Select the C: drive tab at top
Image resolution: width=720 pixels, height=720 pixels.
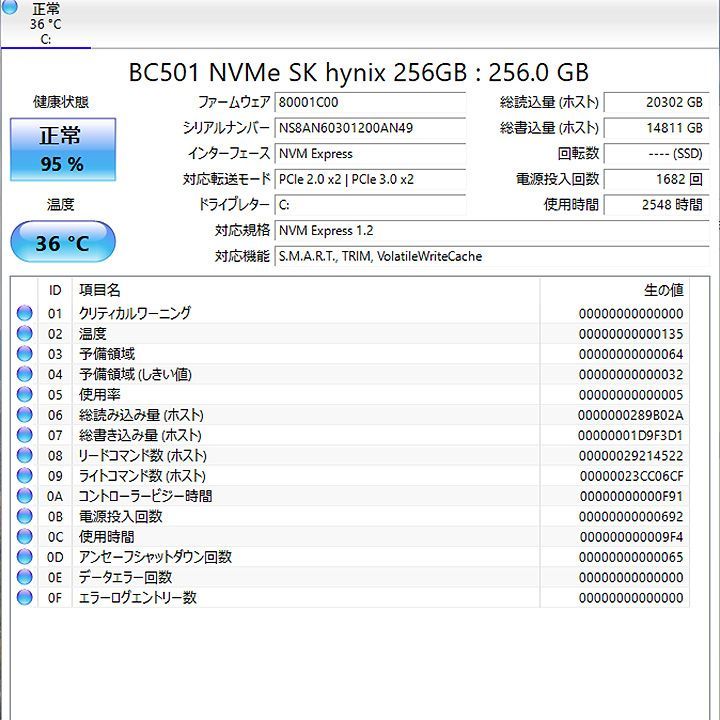pos(45,23)
